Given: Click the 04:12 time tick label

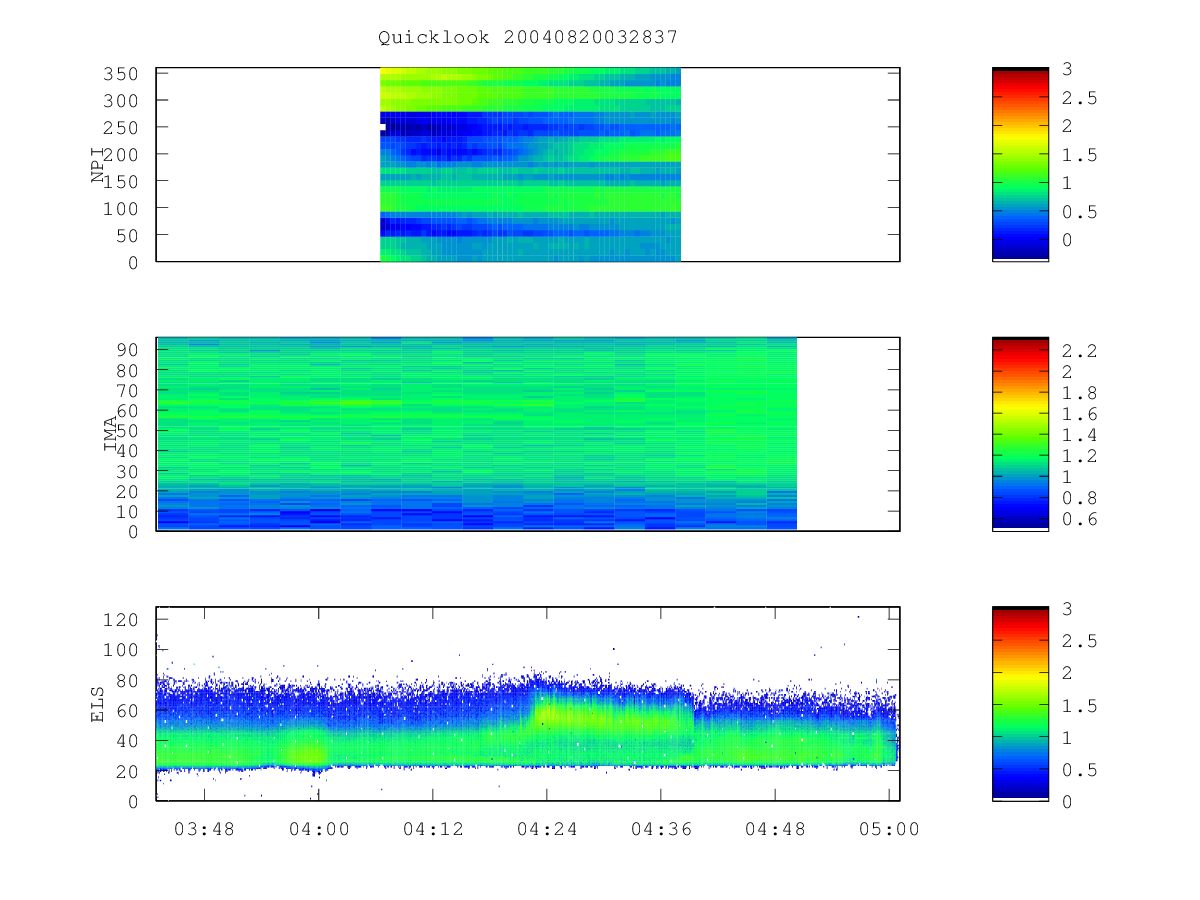Looking at the screenshot, I should 432,829.
